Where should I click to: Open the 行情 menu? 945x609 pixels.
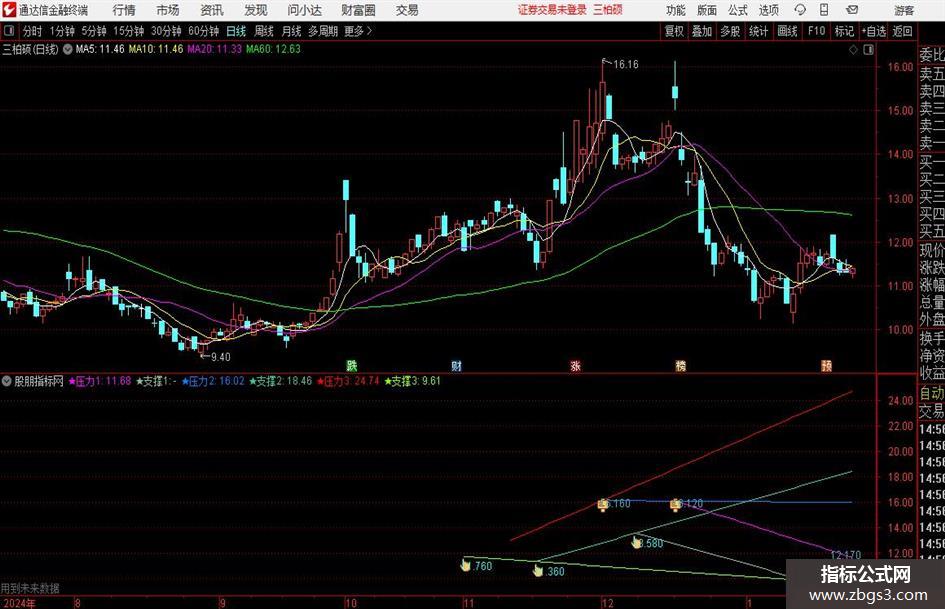click(124, 10)
